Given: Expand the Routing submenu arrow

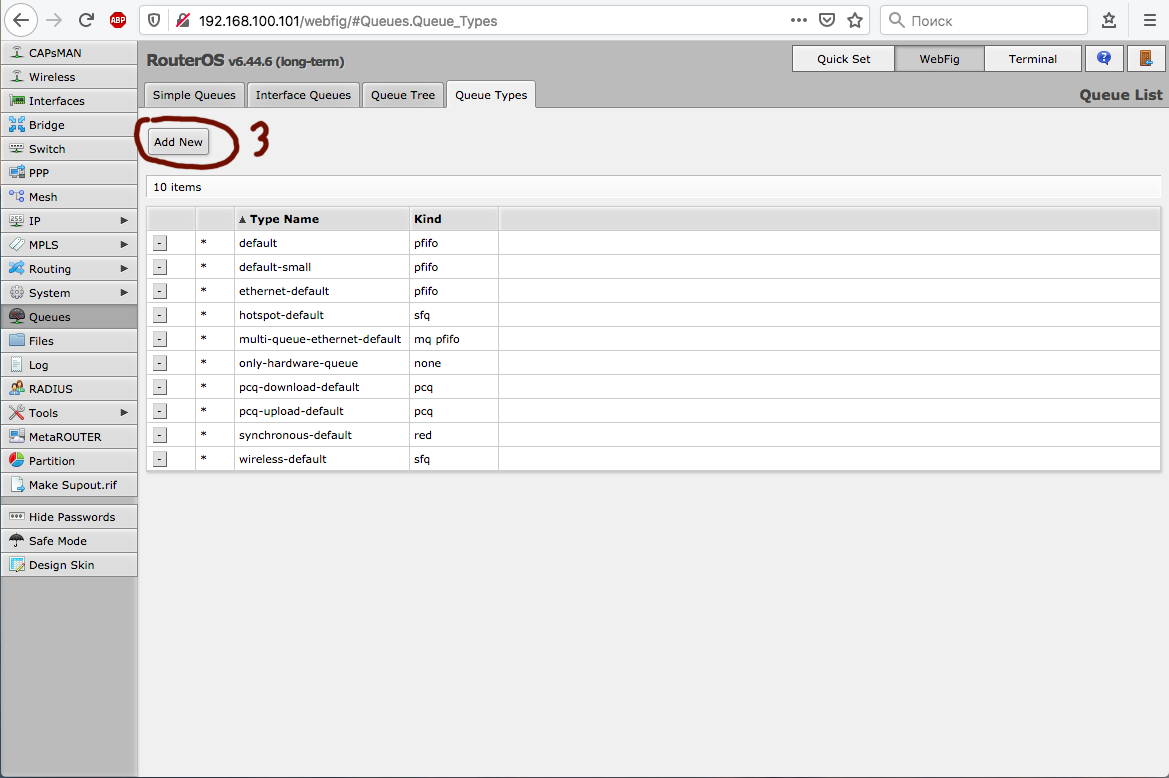Looking at the screenshot, I should coord(124,268).
